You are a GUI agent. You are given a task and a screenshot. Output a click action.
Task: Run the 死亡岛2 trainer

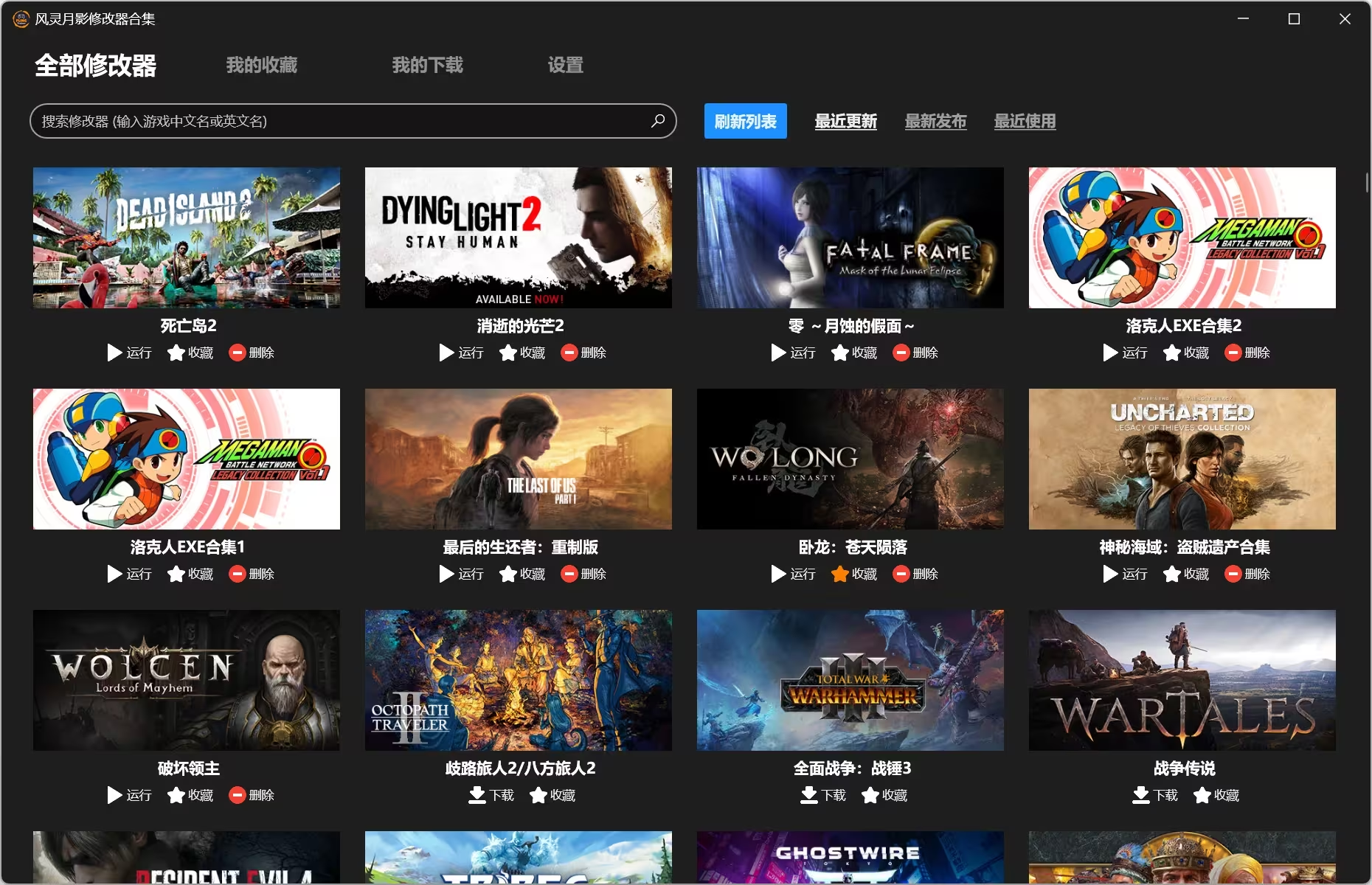(x=130, y=353)
